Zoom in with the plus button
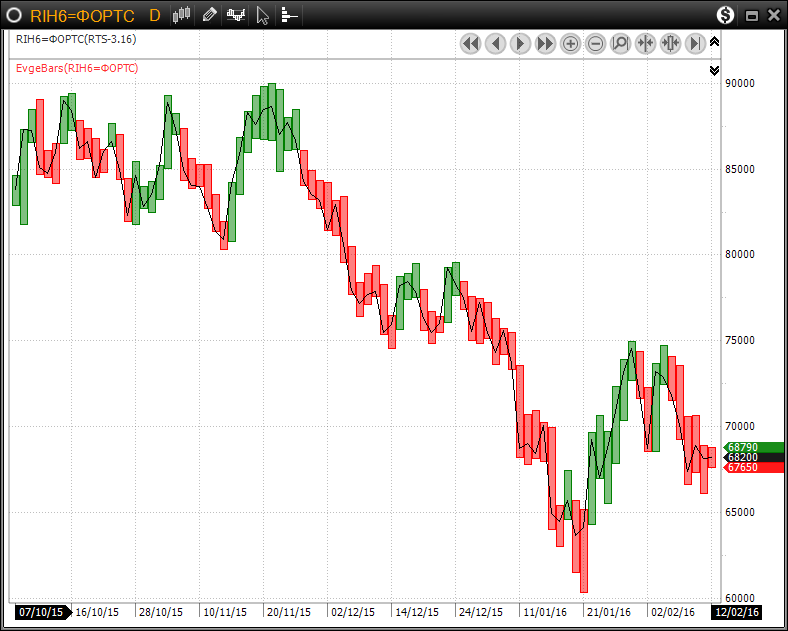 (x=570, y=43)
